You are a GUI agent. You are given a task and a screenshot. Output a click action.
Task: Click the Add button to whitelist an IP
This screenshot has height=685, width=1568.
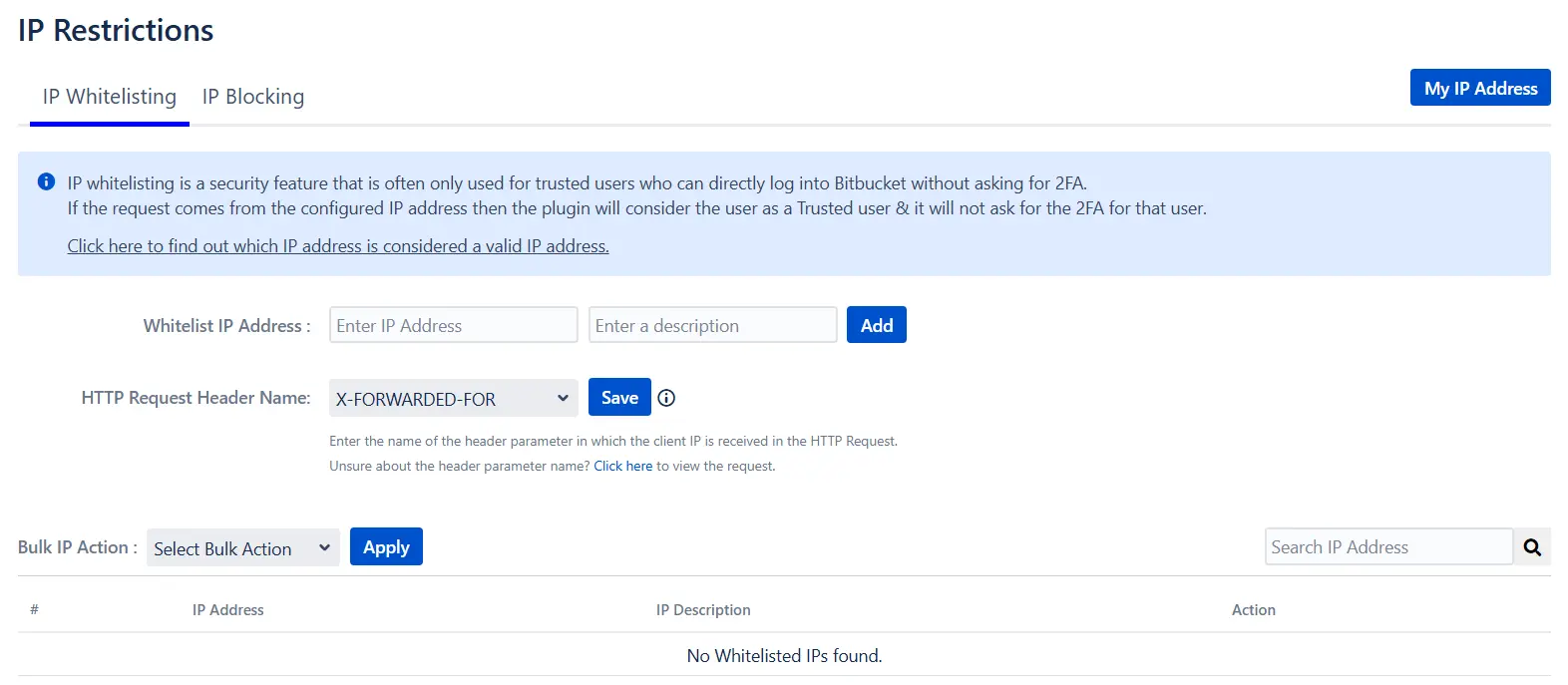pyautogui.click(x=876, y=324)
